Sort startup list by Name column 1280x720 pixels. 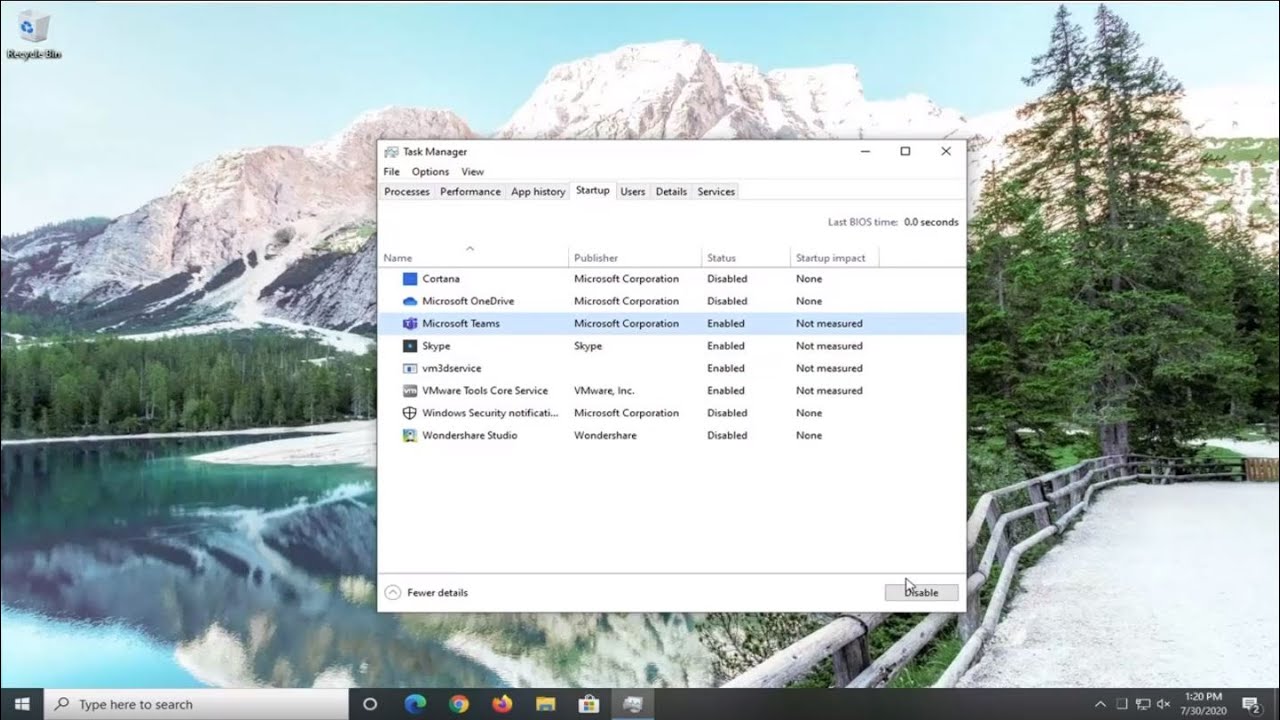click(475, 255)
